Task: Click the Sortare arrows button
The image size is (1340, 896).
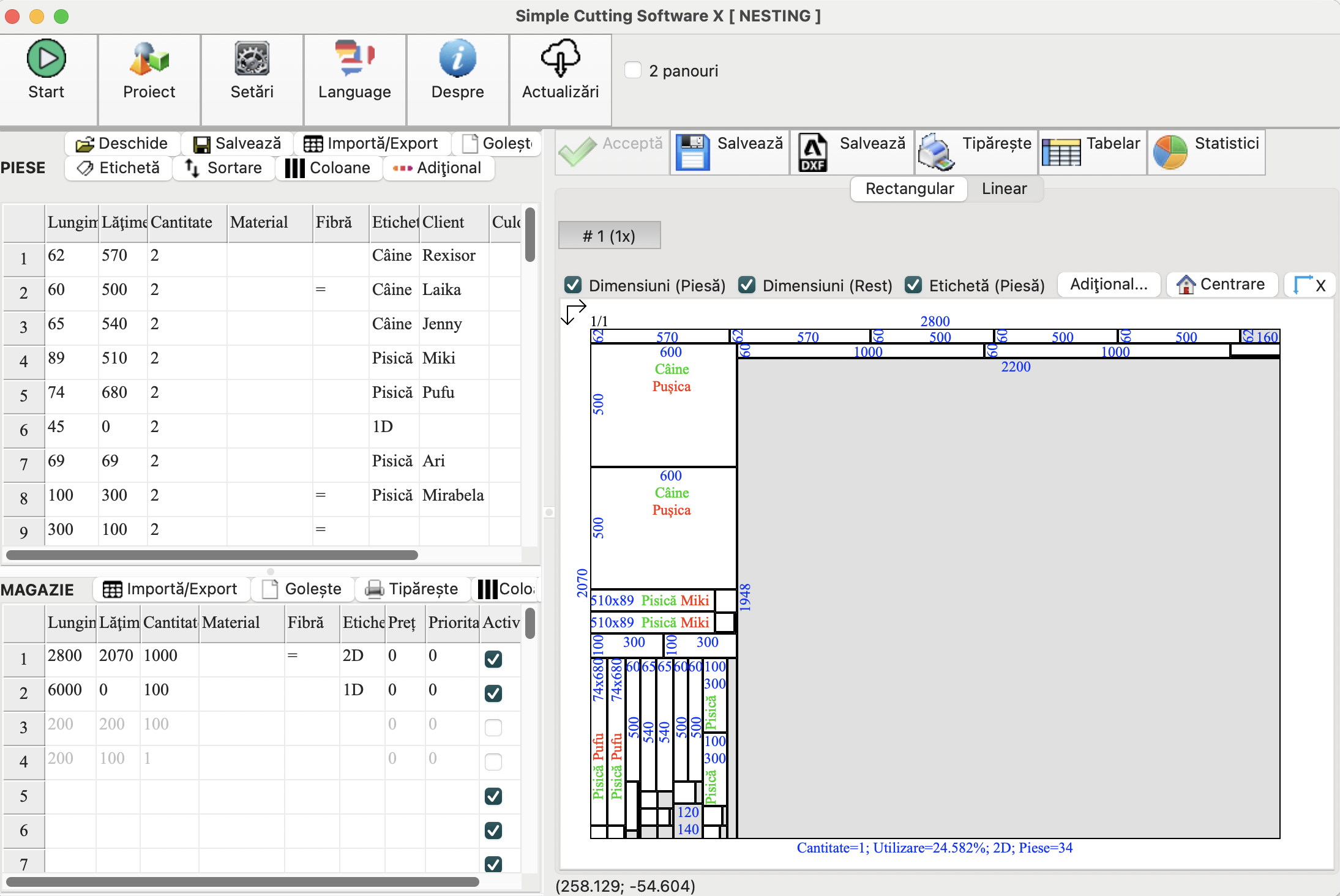Action: click(223, 168)
